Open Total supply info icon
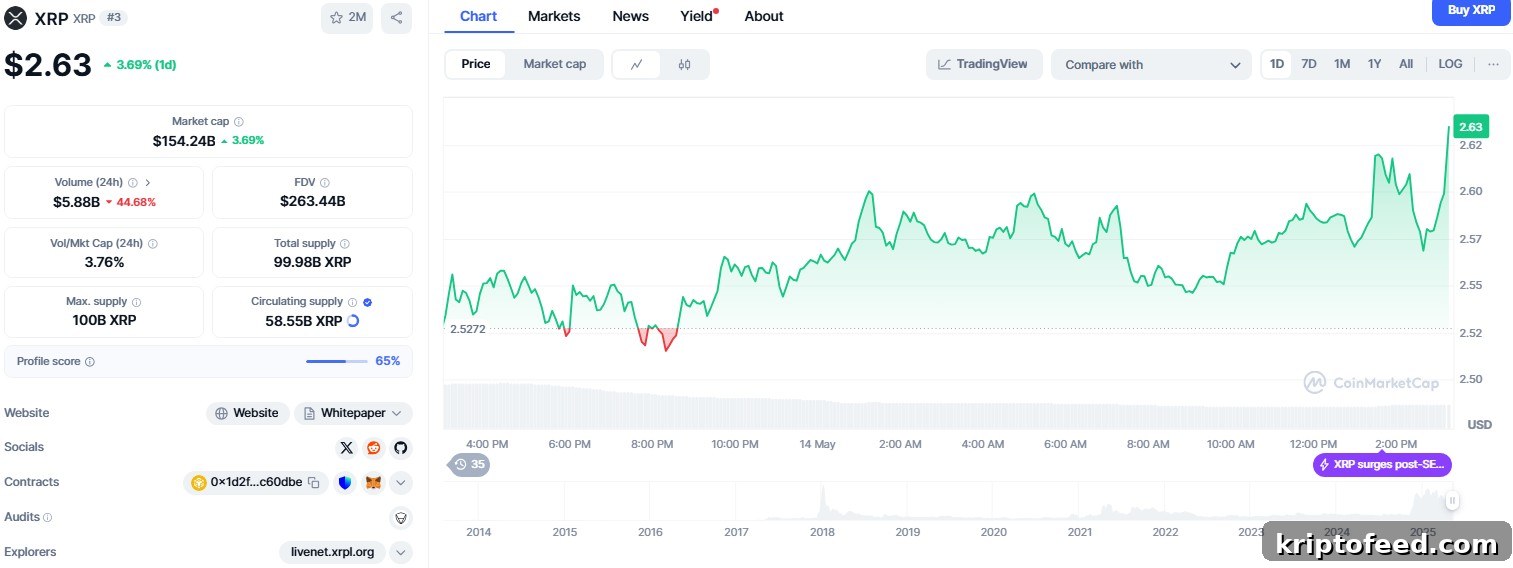1513x568 pixels. [x=345, y=244]
